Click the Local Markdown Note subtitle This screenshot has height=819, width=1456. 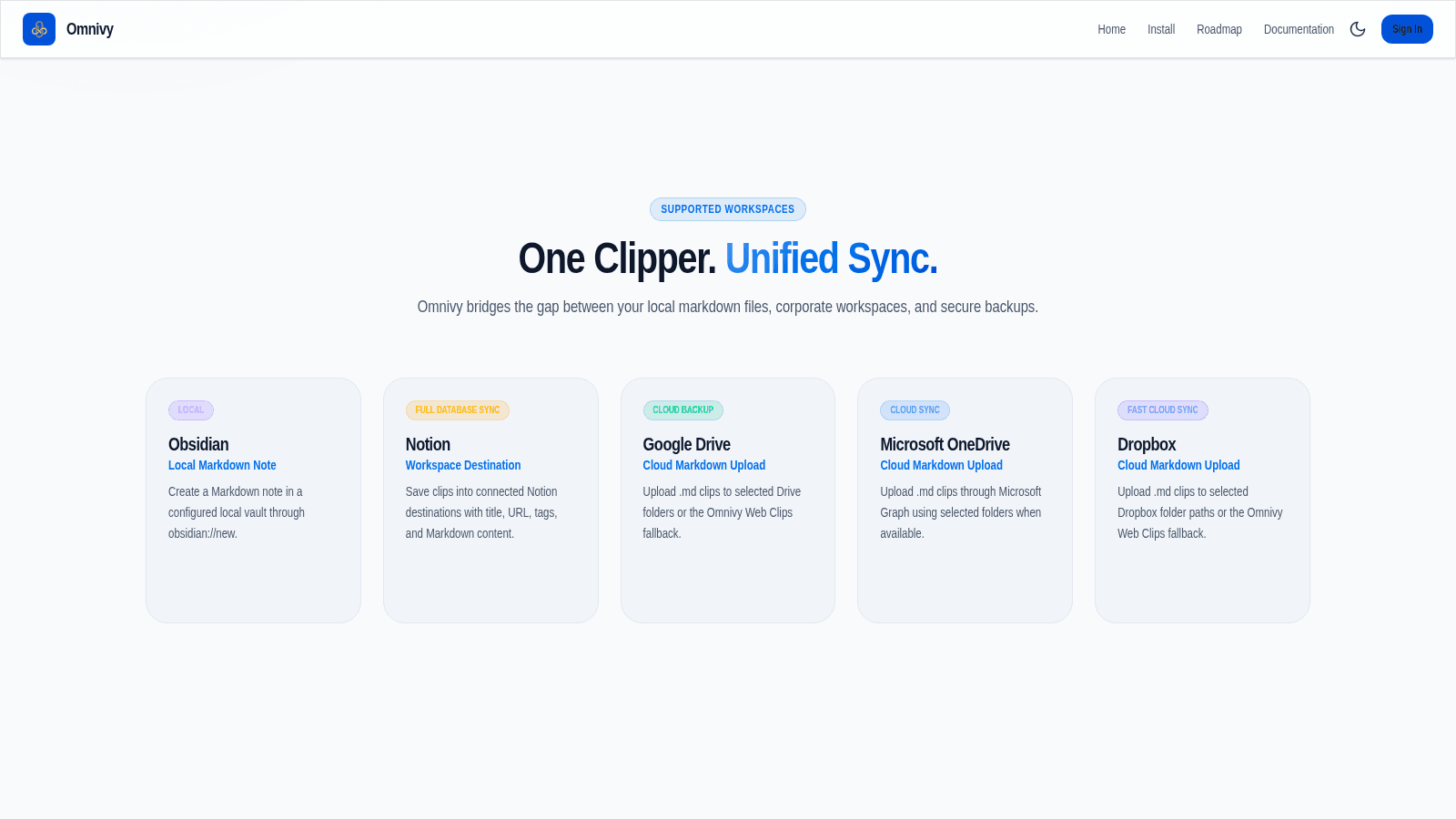[x=222, y=465]
